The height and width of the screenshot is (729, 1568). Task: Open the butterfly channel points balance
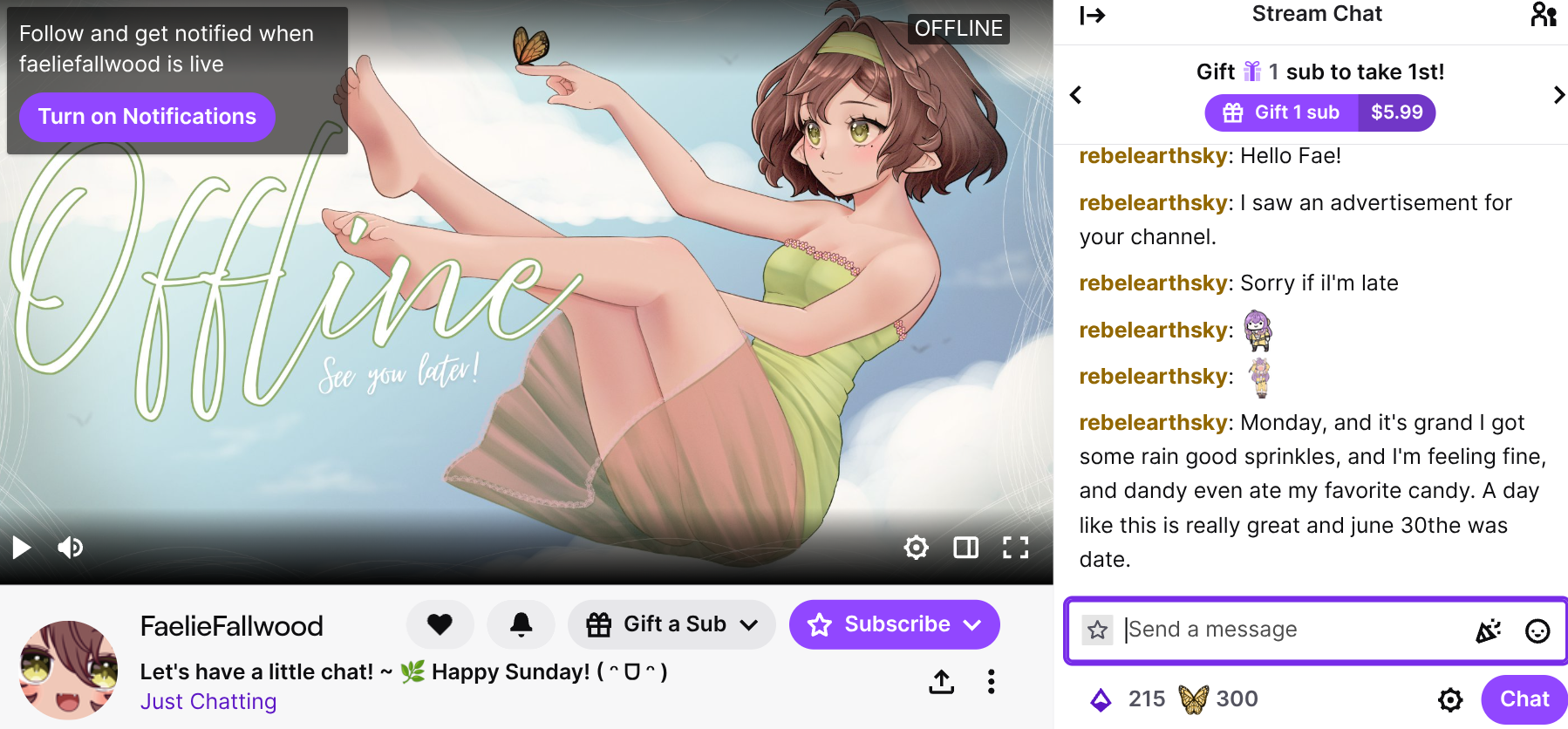(x=1217, y=699)
